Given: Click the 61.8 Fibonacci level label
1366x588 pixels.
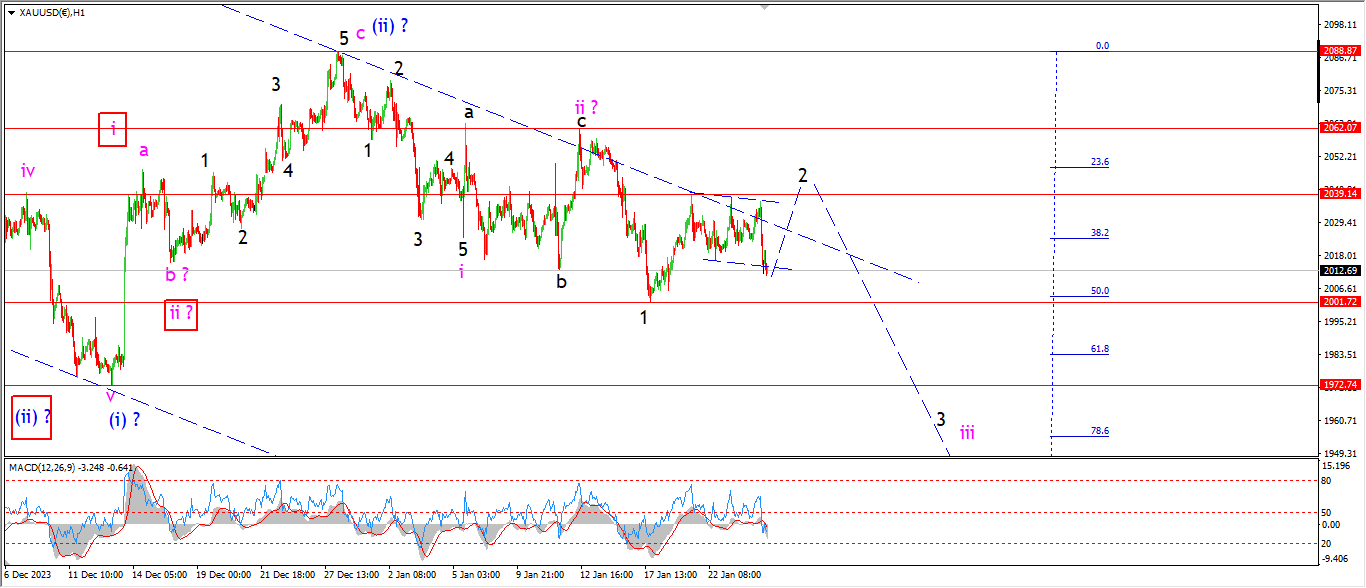Looking at the screenshot, I should [x=1099, y=349].
